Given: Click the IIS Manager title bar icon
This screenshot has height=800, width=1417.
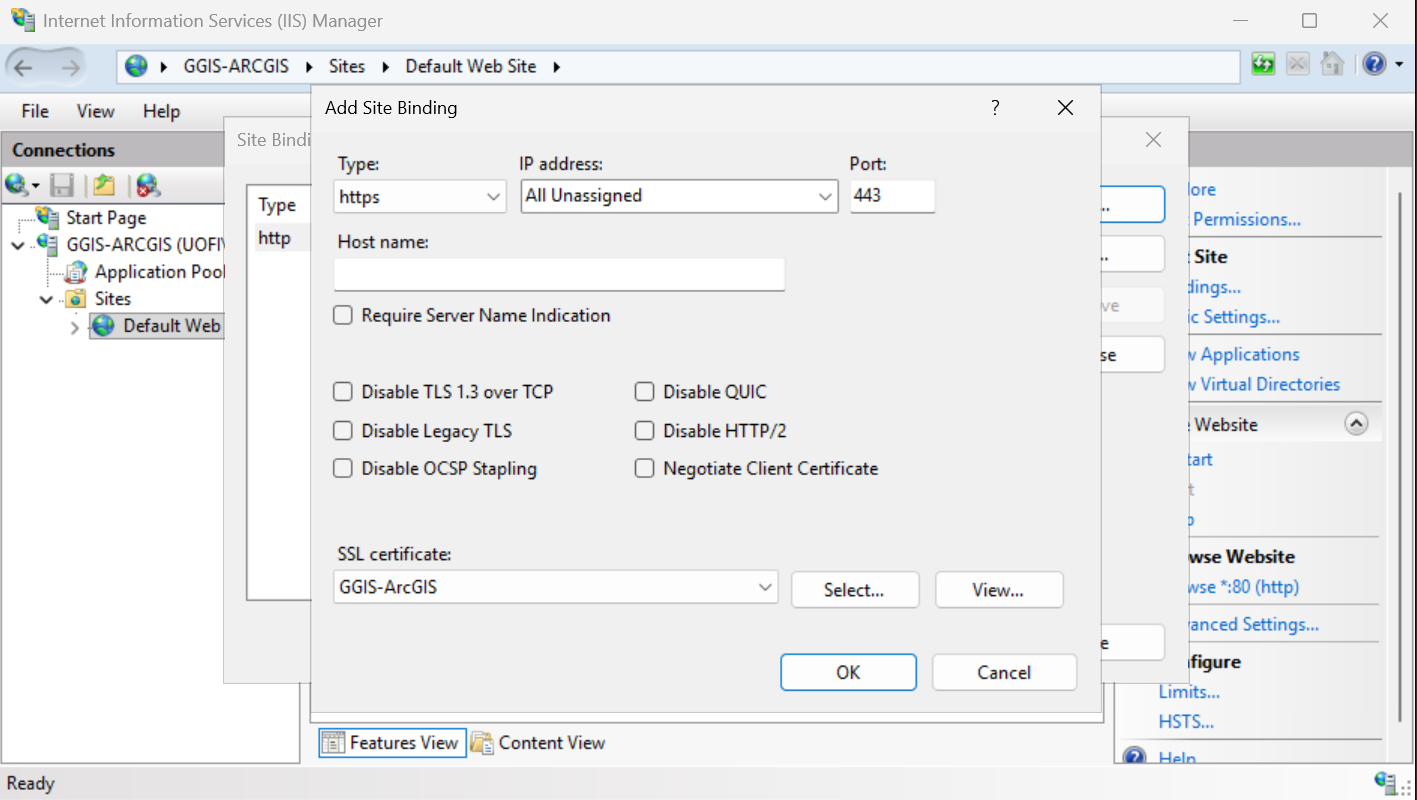Looking at the screenshot, I should point(22,20).
